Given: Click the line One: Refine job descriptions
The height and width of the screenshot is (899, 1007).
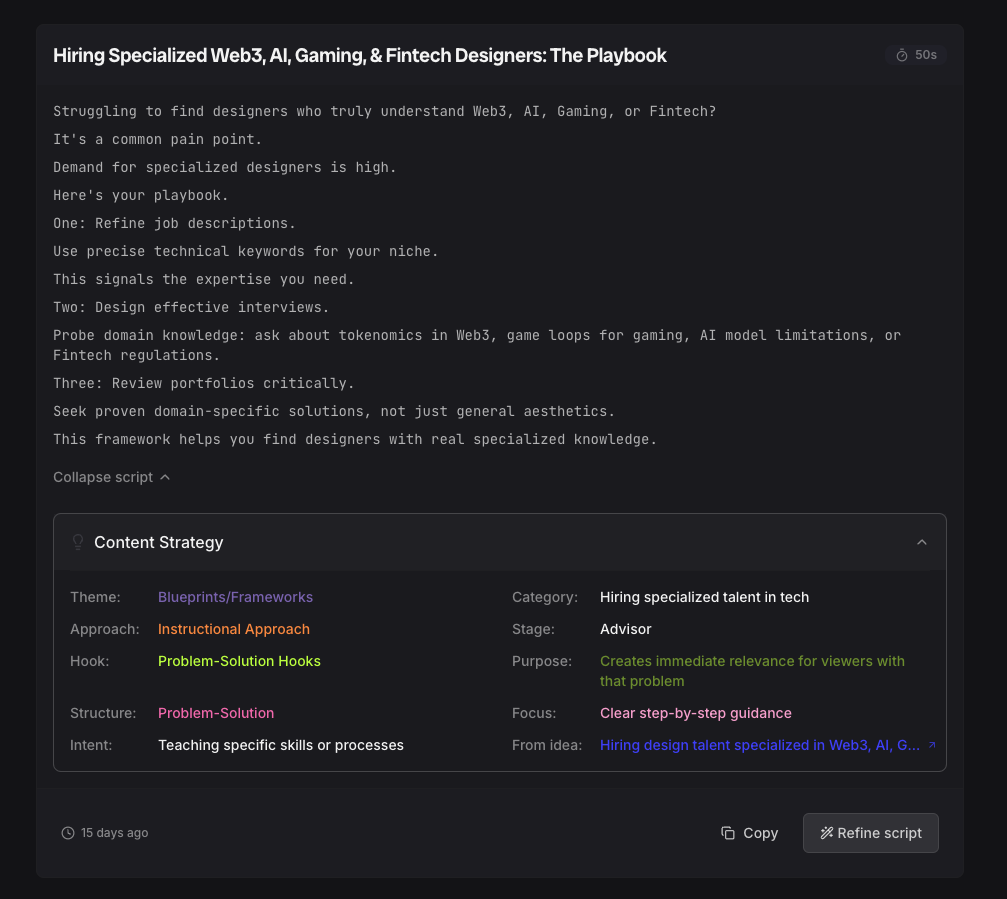Looking at the screenshot, I should 174,223.
